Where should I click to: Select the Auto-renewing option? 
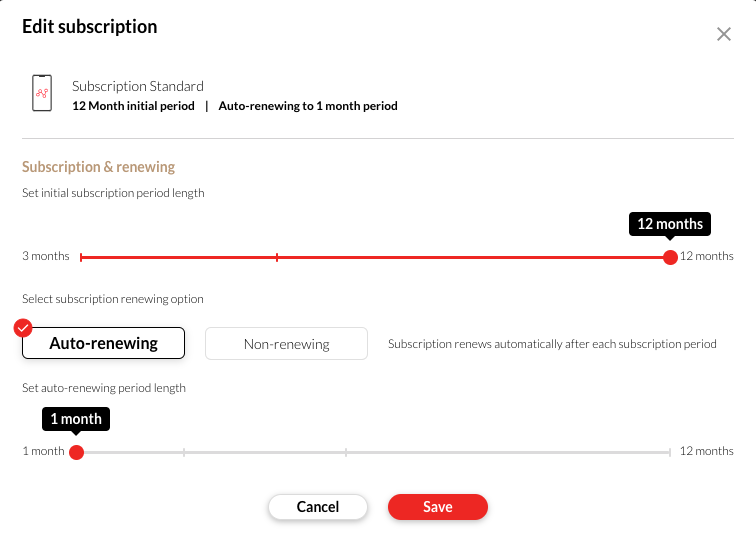coord(103,343)
